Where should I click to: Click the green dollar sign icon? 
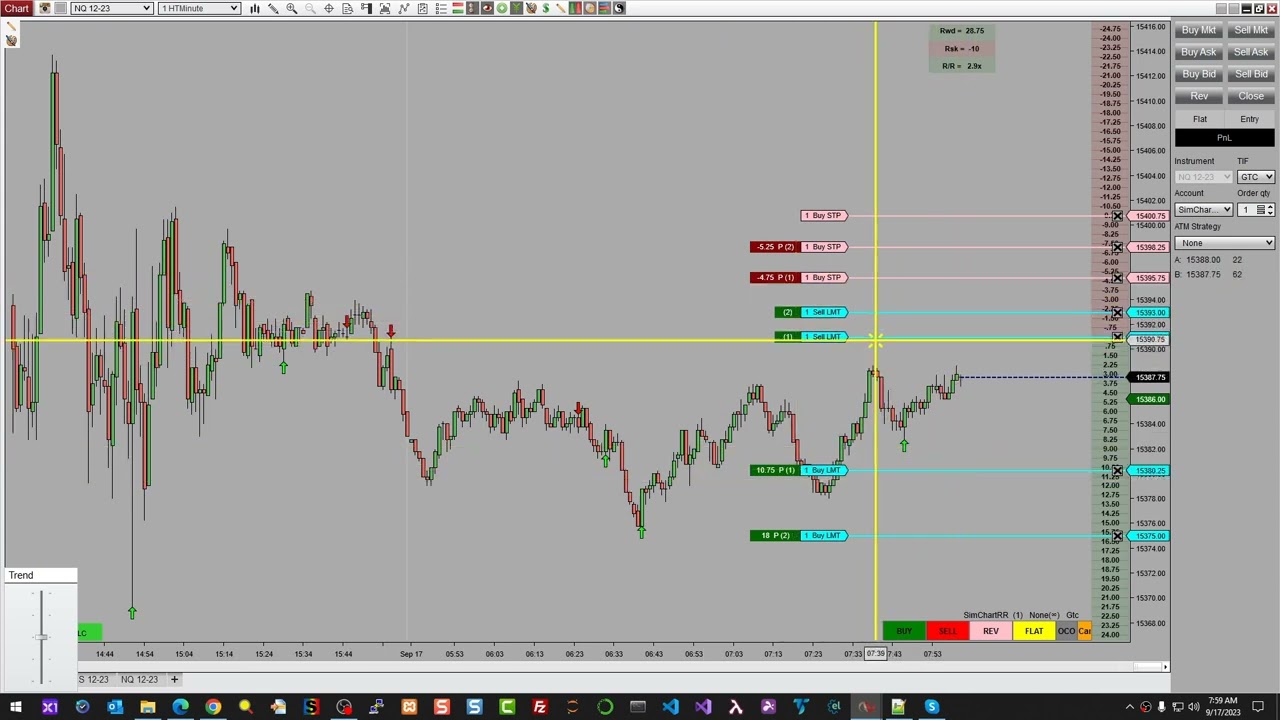coord(546,8)
